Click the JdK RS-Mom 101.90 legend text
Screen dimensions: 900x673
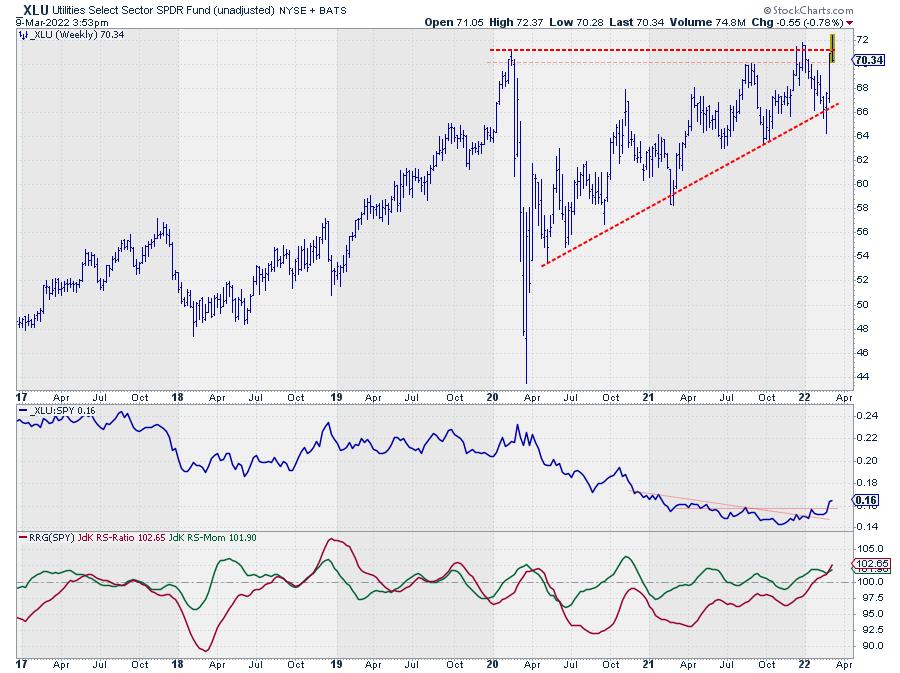coord(212,538)
